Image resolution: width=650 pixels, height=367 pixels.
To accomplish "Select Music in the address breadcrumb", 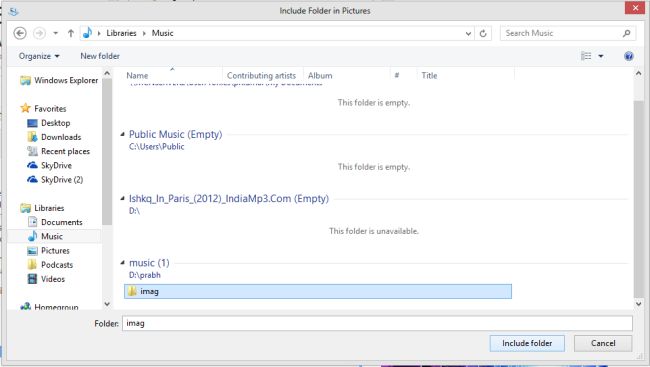I will point(162,33).
